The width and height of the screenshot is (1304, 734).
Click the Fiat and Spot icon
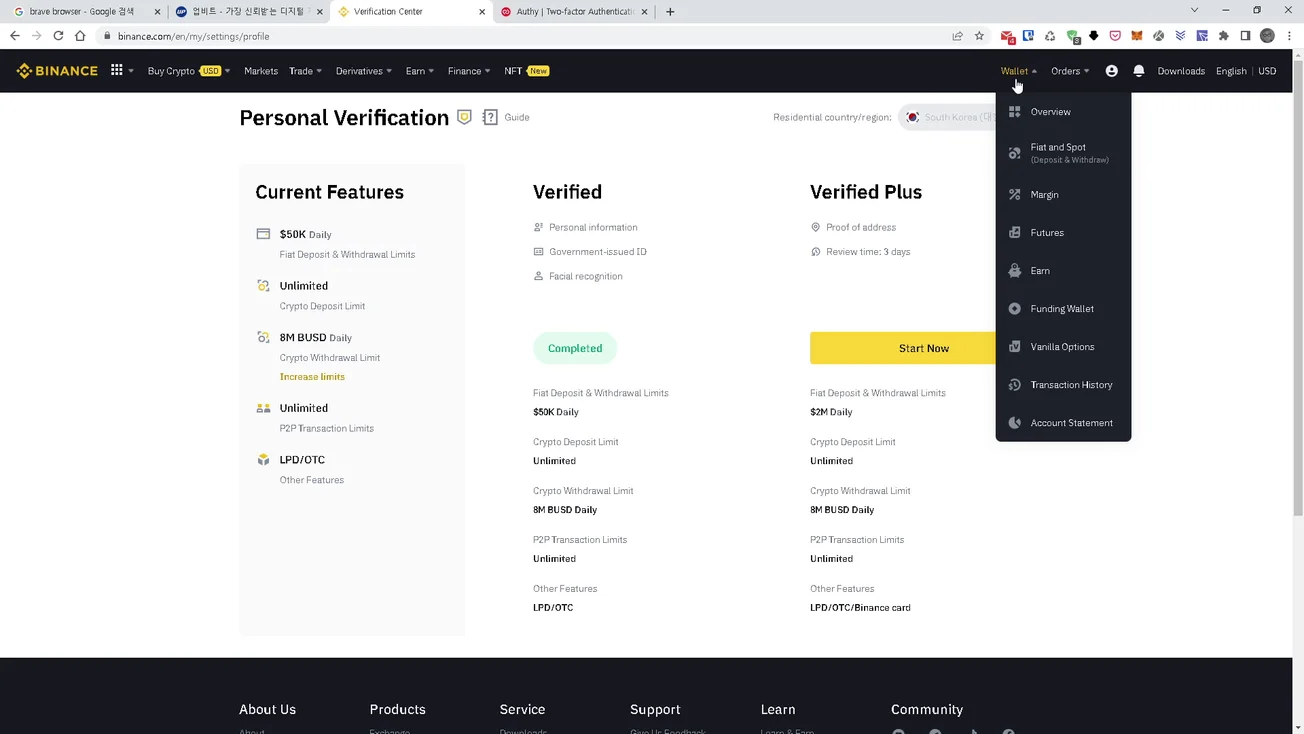click(x=1014, y=153)
